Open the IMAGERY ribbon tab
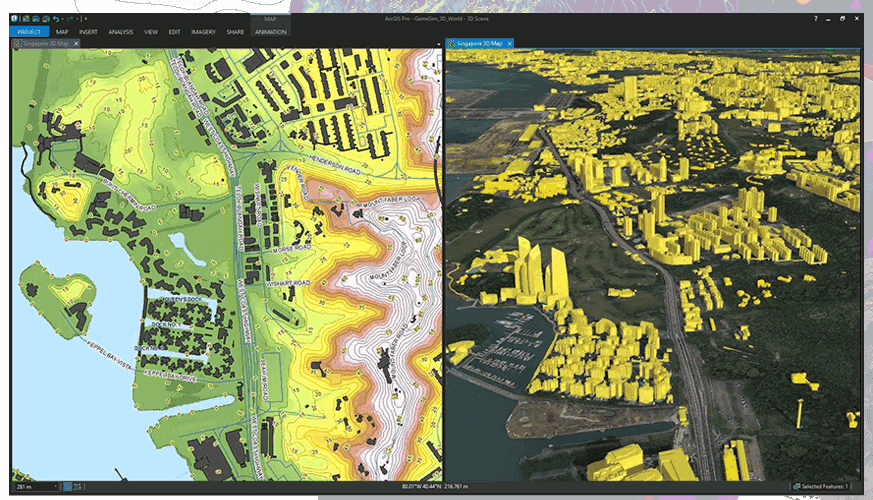The image size is (873, 500). click(x=203, y=32)
